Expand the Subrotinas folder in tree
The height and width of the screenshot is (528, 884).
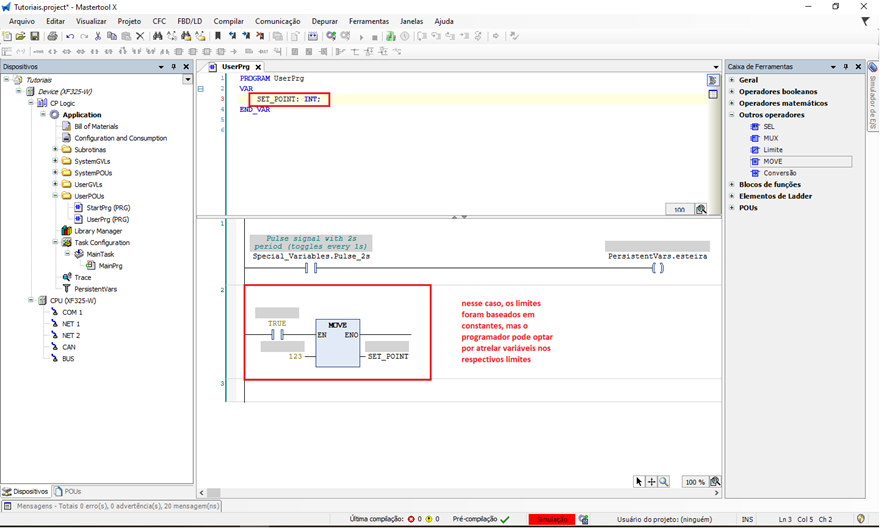pyautogui.click(x=55, y=150)
